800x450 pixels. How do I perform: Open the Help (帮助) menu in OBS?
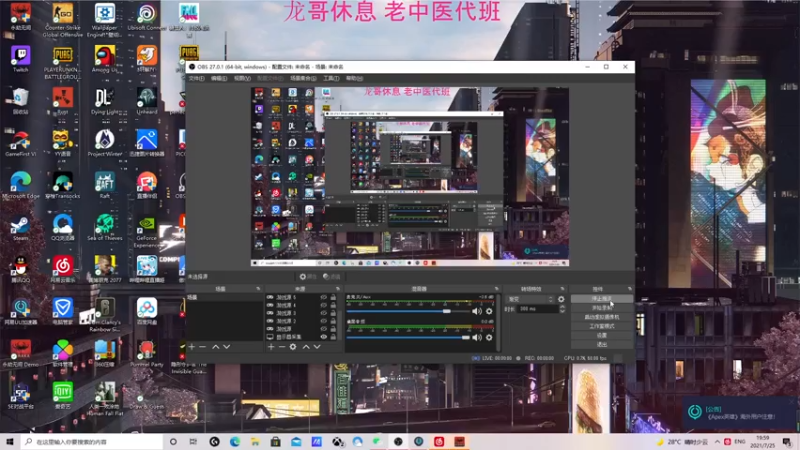click(355, 79)
